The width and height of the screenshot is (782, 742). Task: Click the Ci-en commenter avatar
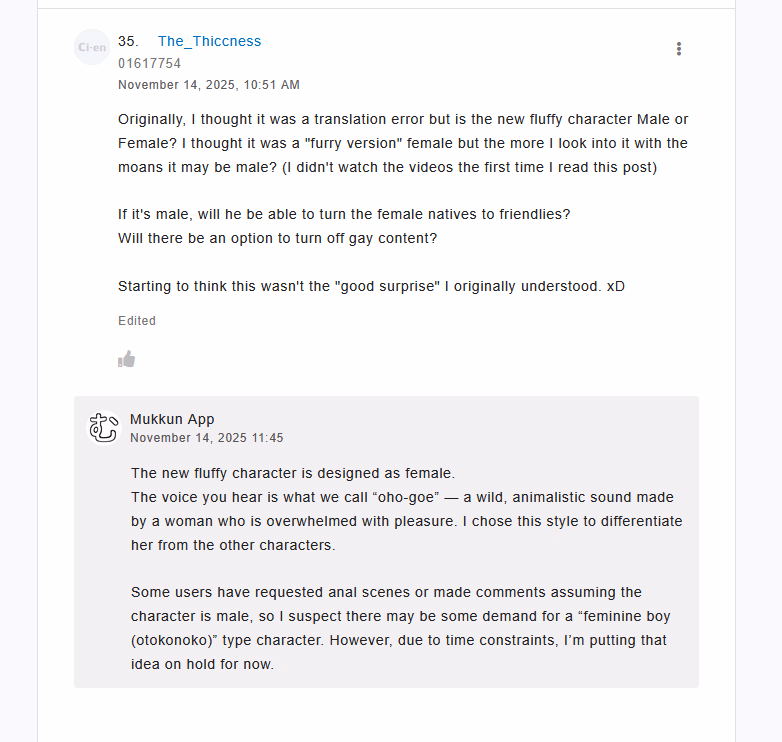pyautogui.click(x=92, y=47)
